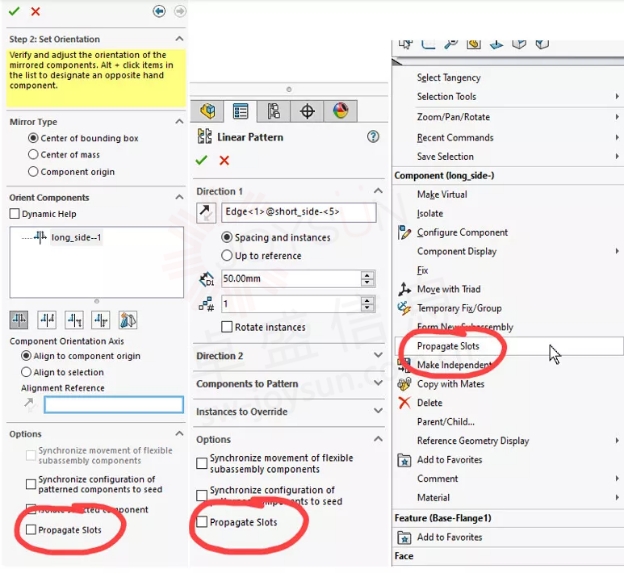Select third mirror orientation icon

(74, 320)
